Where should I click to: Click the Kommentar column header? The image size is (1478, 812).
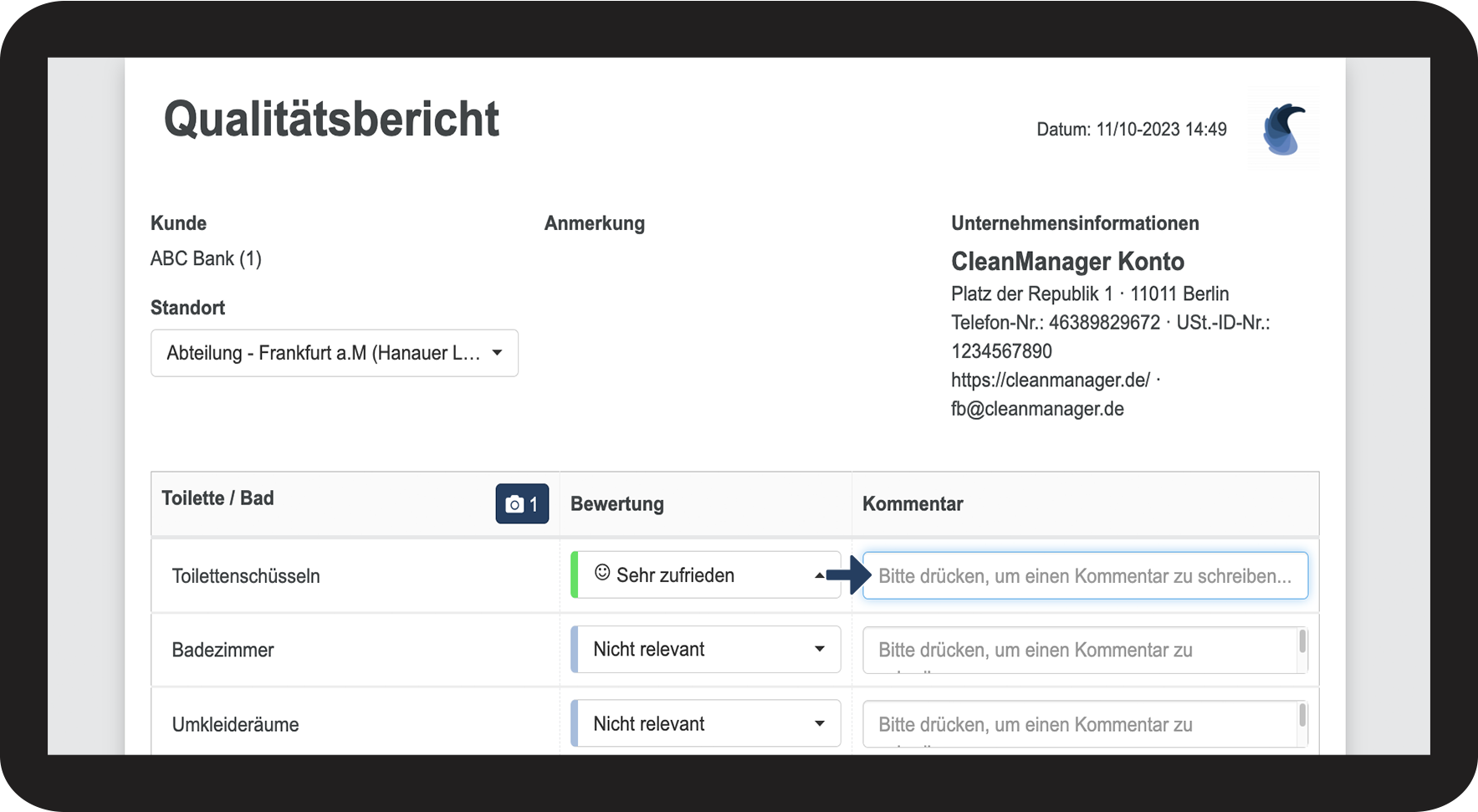[913, 504]
